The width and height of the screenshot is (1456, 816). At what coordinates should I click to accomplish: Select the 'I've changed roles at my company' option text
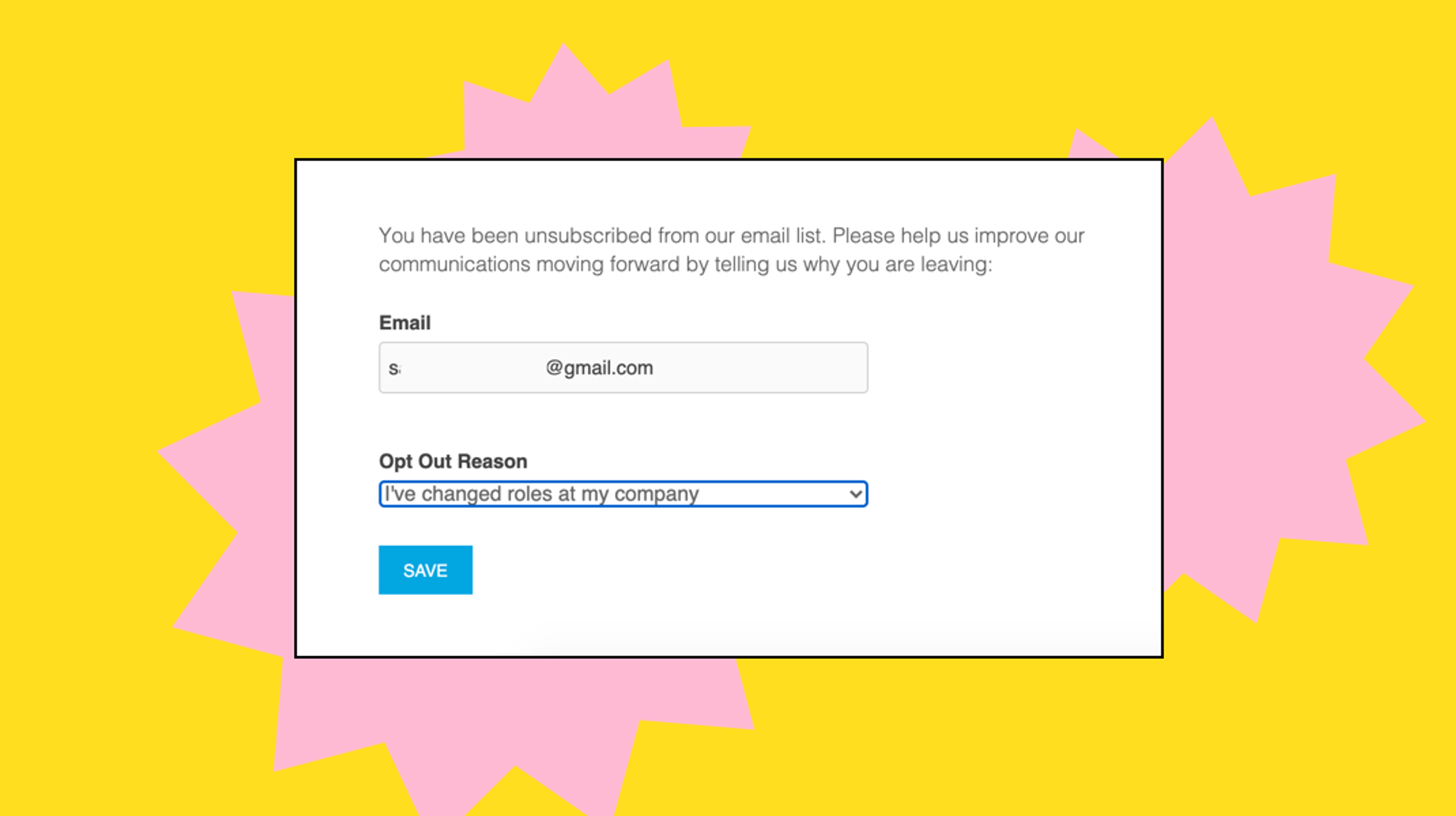pos(542,494)
